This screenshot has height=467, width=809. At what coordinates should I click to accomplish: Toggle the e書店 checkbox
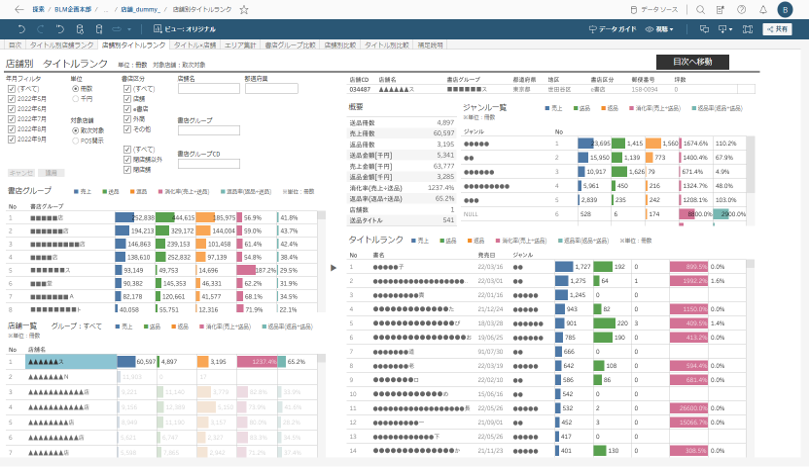(x=128, y=108)
